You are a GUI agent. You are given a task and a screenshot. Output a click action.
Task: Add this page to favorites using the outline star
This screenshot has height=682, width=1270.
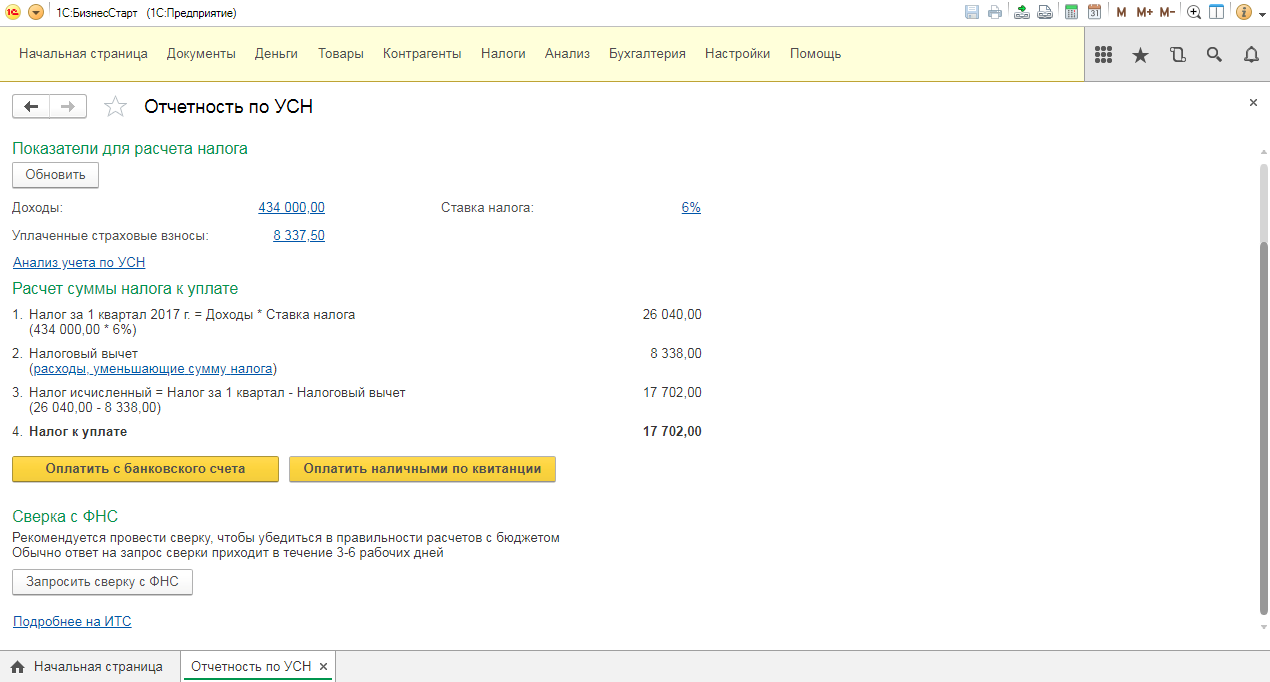(x=116, y=107)
